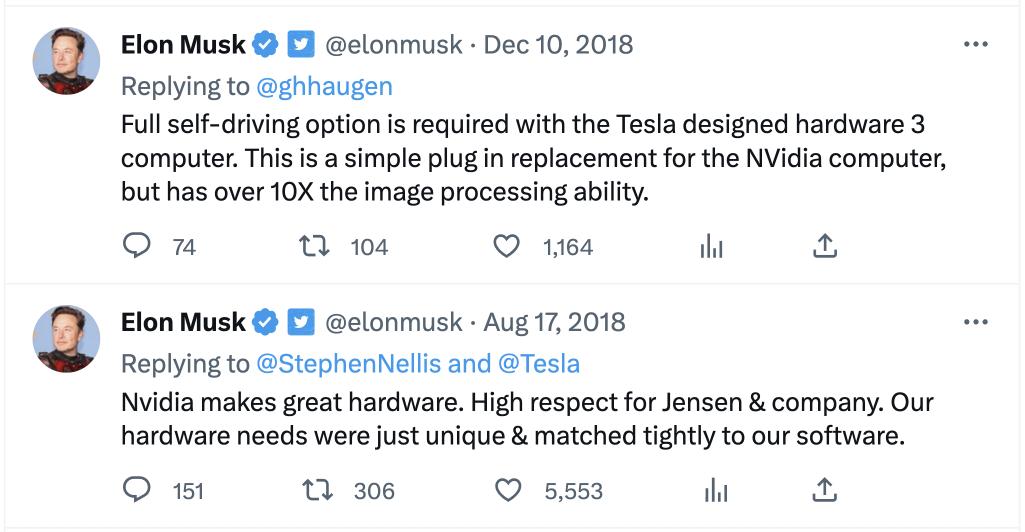View analytics for the Aug 17 tweet

tap(715, 490)
